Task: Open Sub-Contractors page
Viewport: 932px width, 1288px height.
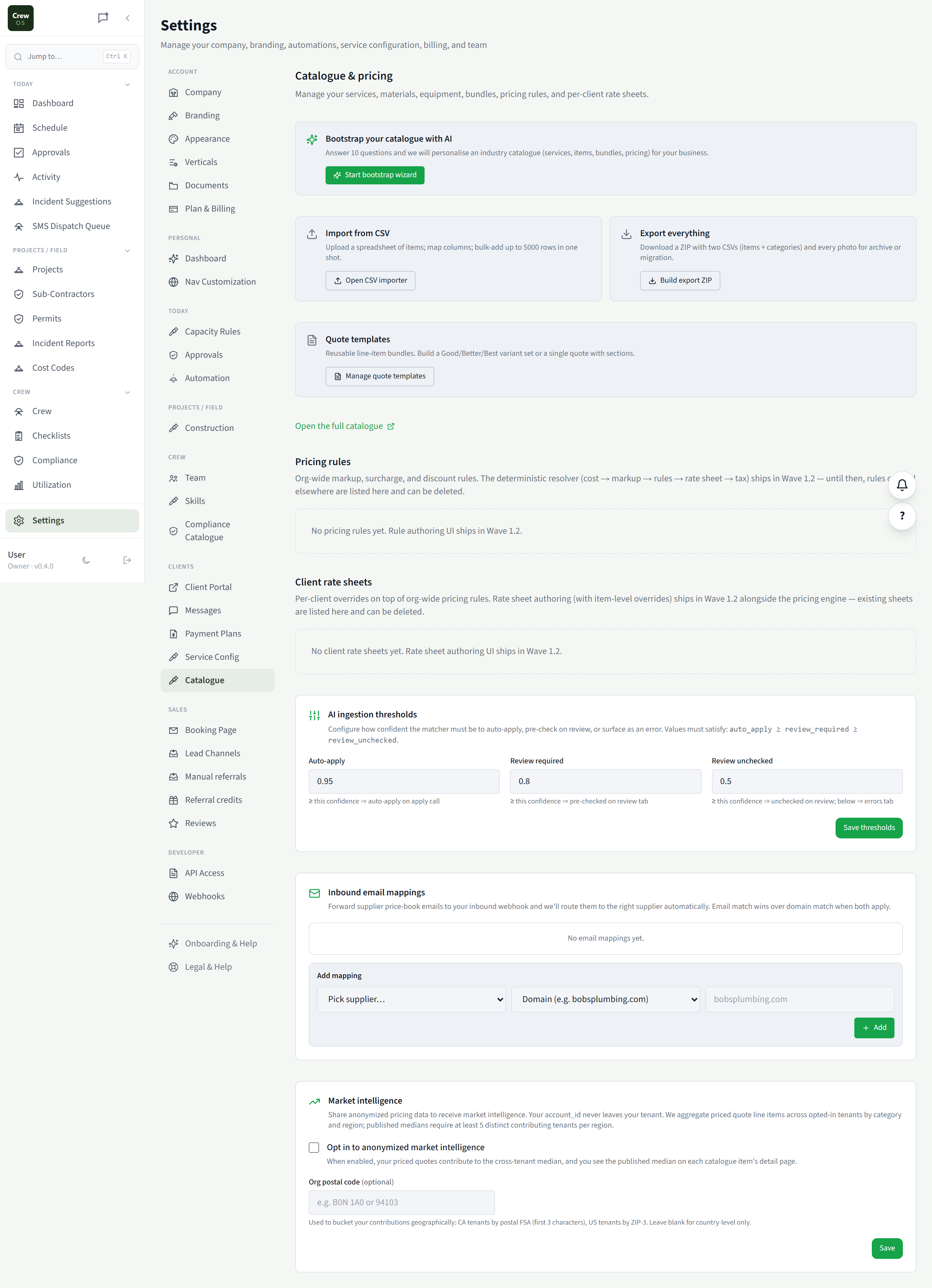Action: (72, 294)
